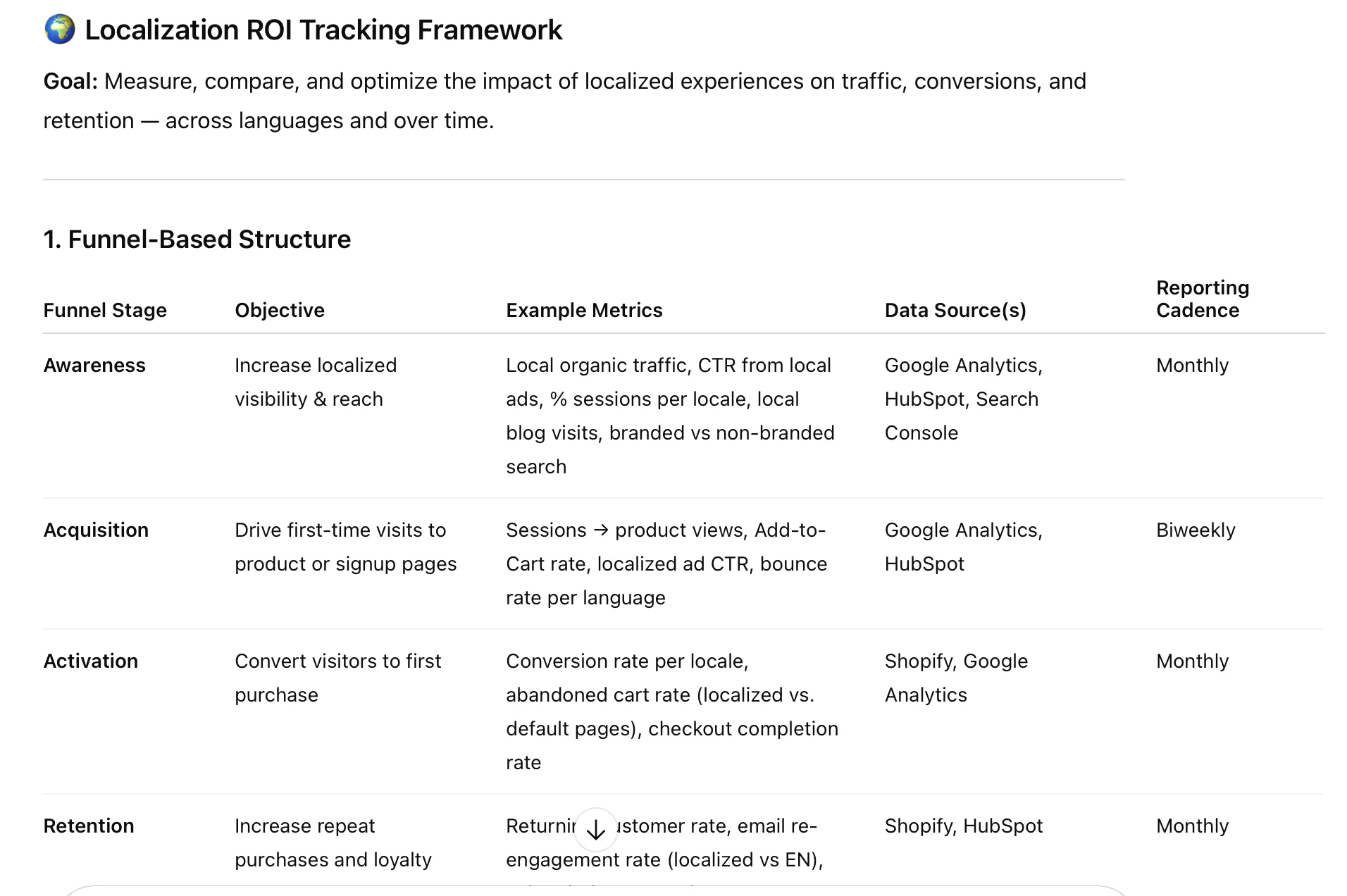This screenshot has height=896, width=1347.
Task: Select the Retention row label
Action: (89, 826)
